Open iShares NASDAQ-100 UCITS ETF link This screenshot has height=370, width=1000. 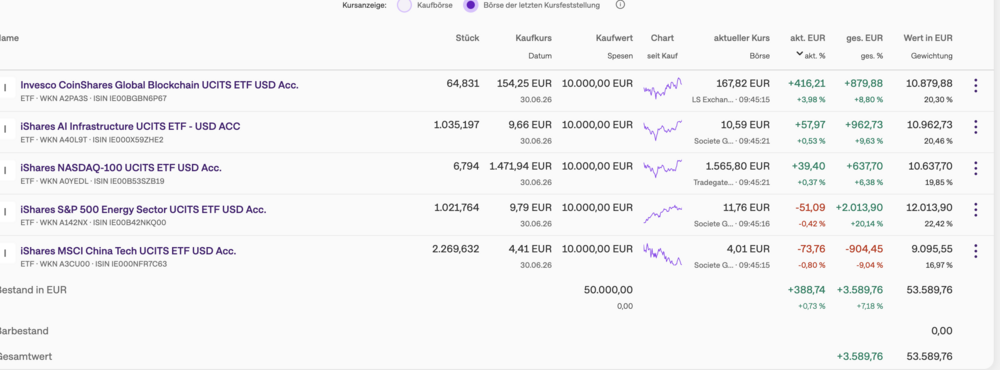click(x=121, y=168)
